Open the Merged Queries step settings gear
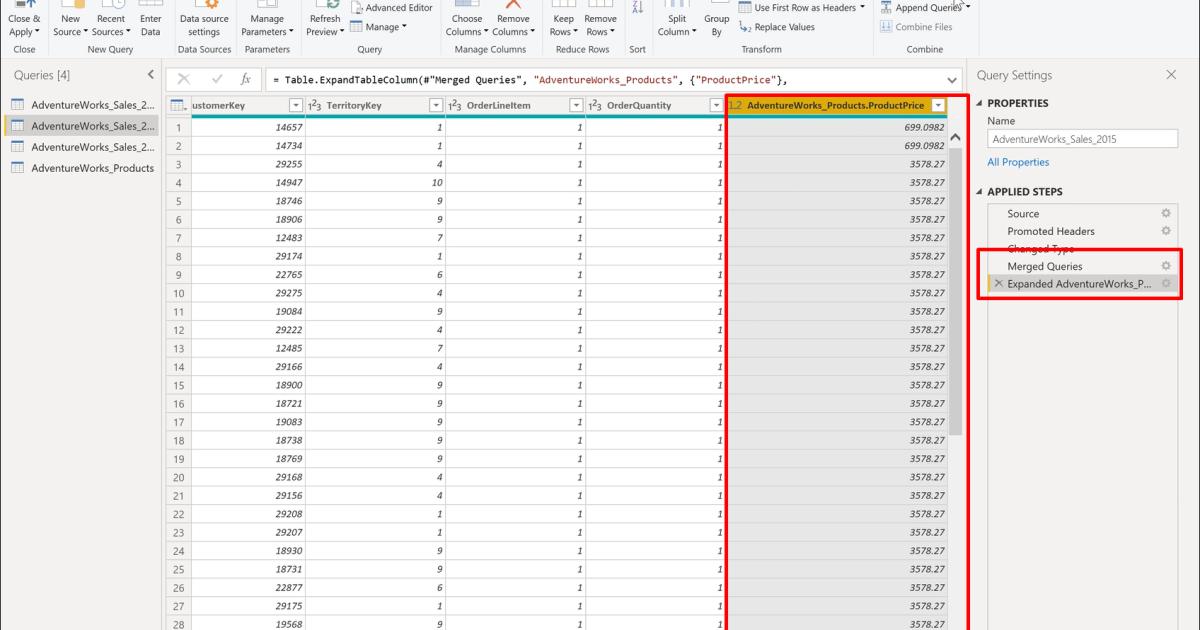Screen dimensions: 1200x630 (x=1166, y=265)
